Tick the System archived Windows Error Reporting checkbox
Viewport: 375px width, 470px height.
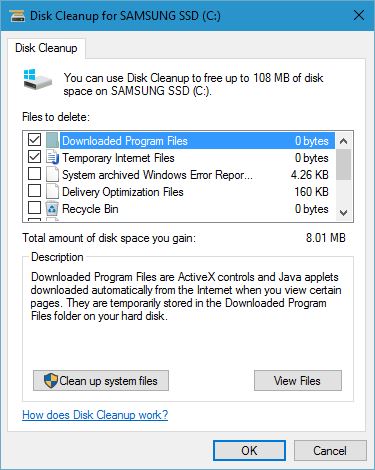[x=35, y=174]
